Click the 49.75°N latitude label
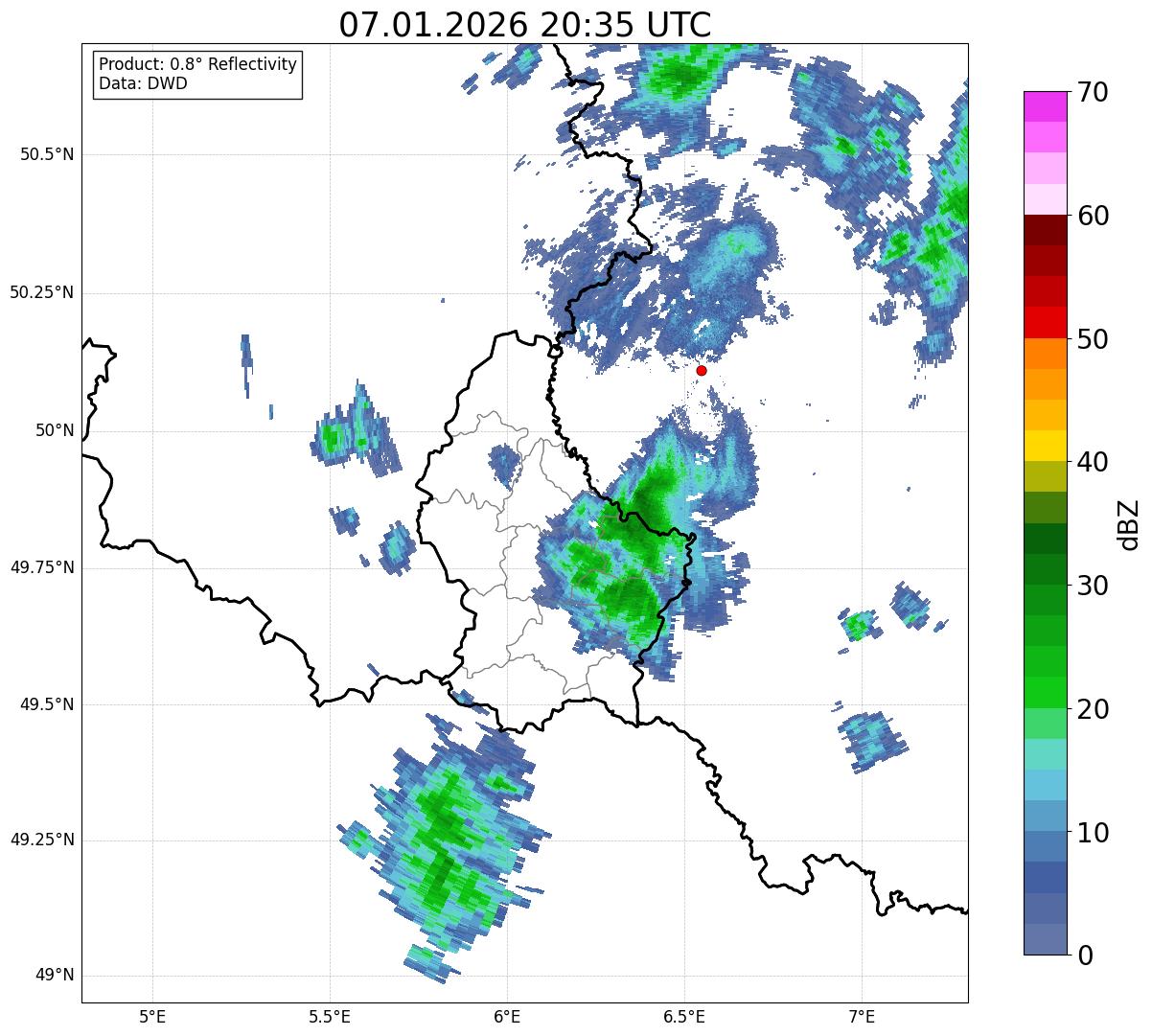 click(x=41, y=567)
